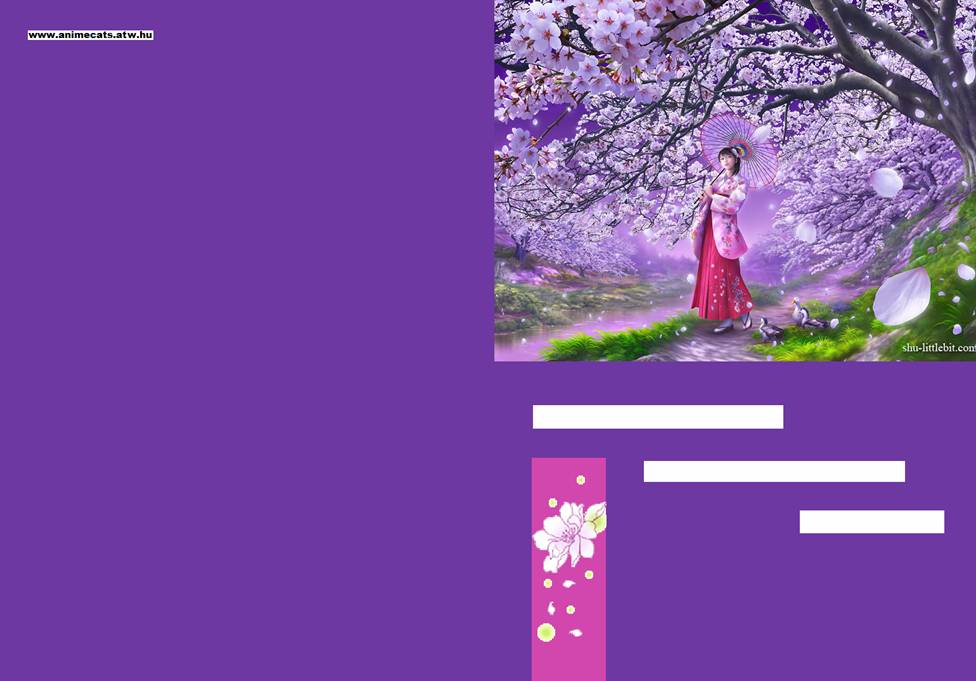Click the www.animecats.atw.hu link

pos(90,35)
